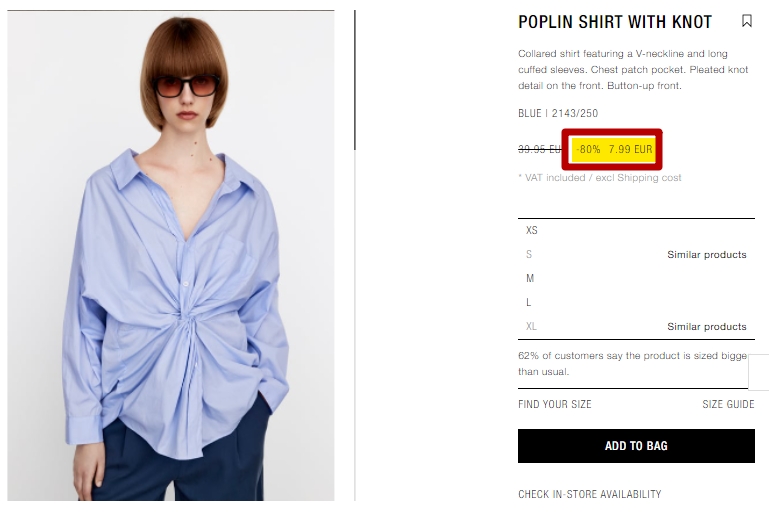Screen dimensions: 769x514
Task: Click the small widget tab at right edge
Action: tap(759, 372)
